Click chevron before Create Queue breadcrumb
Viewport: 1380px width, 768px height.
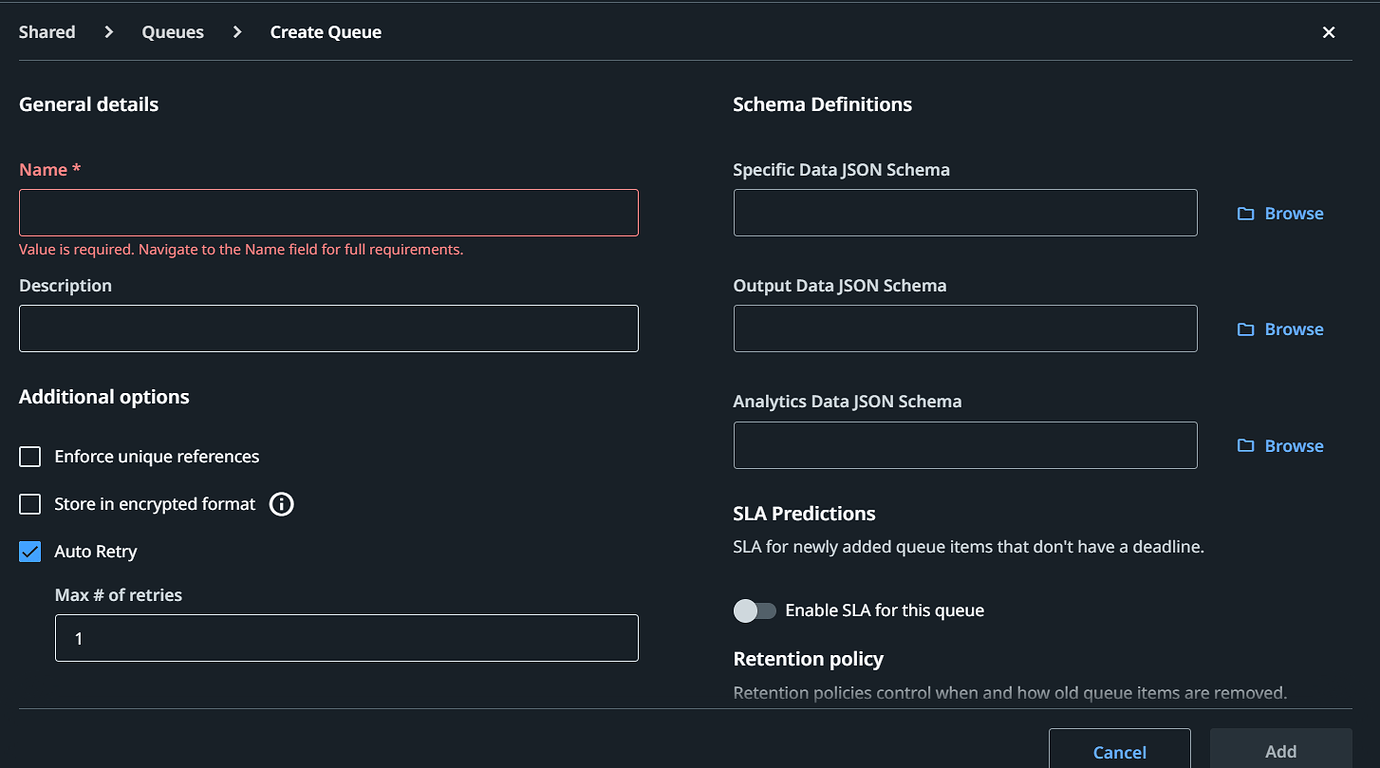pos(237,32)
